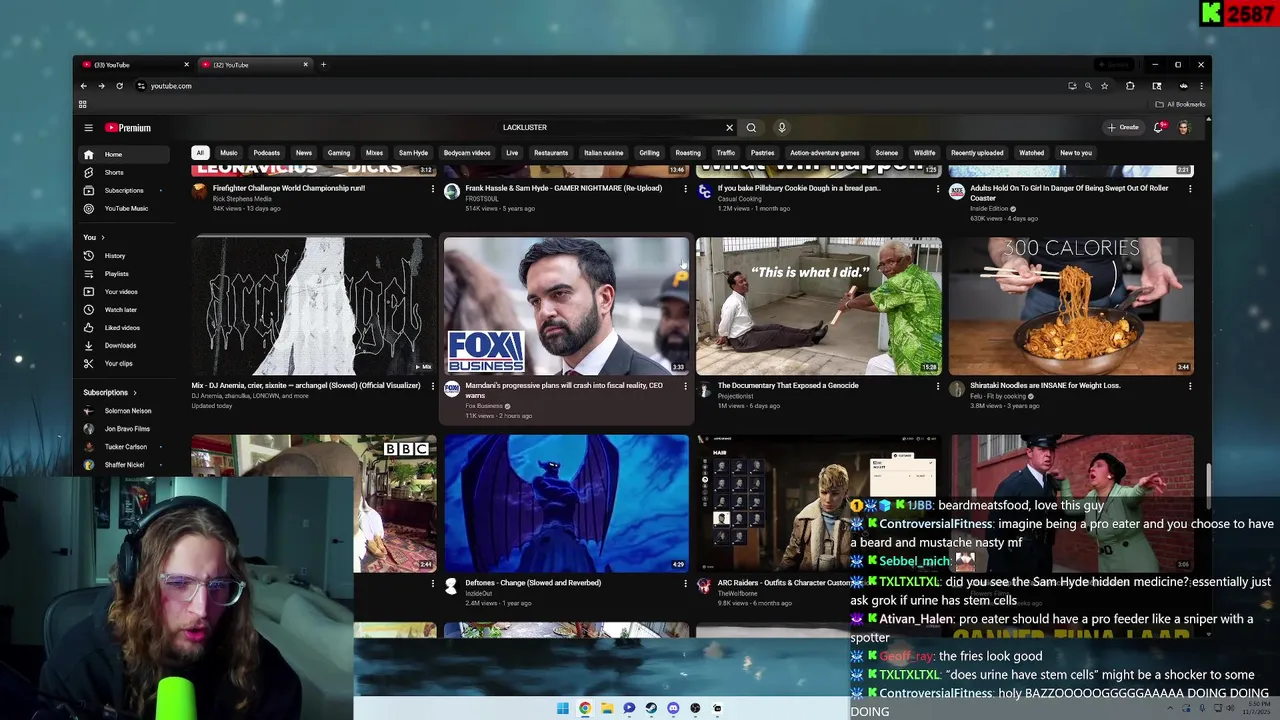Open the account avatar menu

tap(1184, 127)
